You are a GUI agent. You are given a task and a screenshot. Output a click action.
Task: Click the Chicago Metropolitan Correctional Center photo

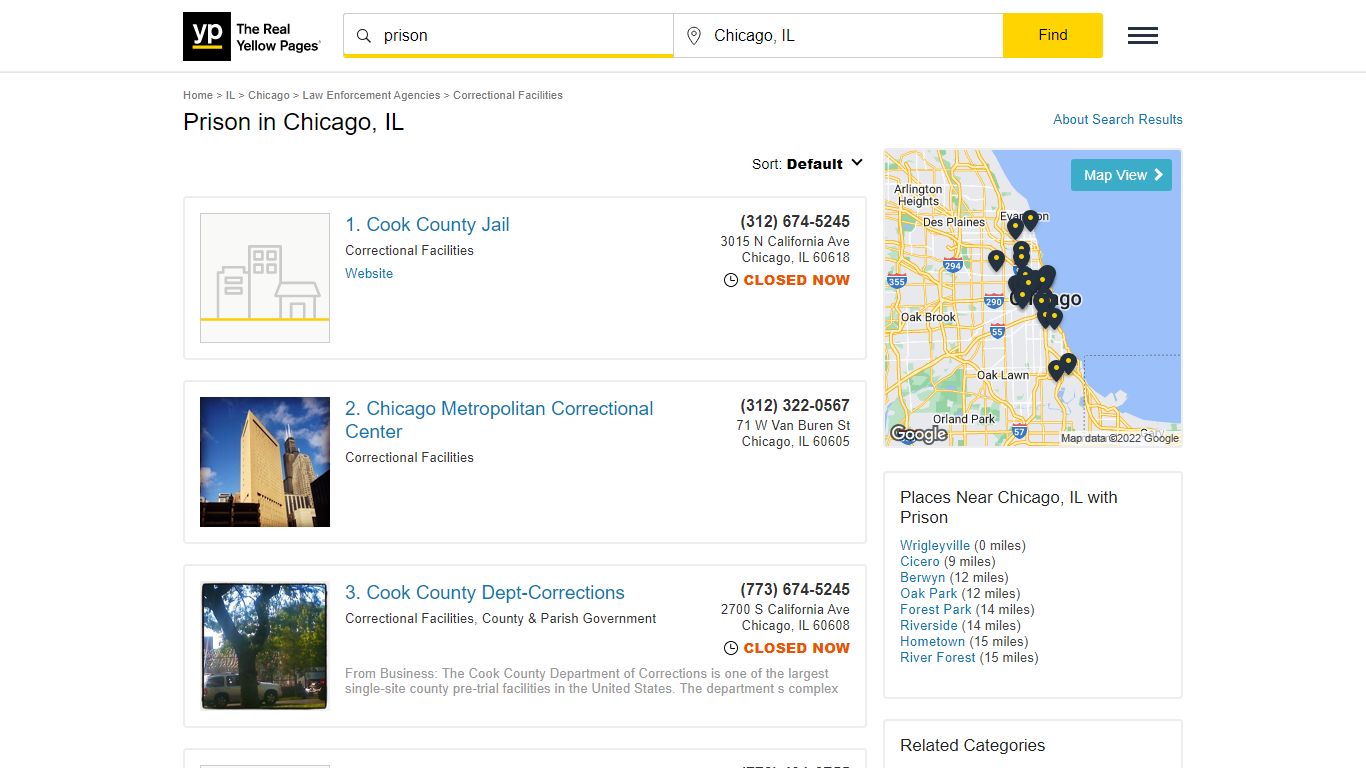point(265,462)
